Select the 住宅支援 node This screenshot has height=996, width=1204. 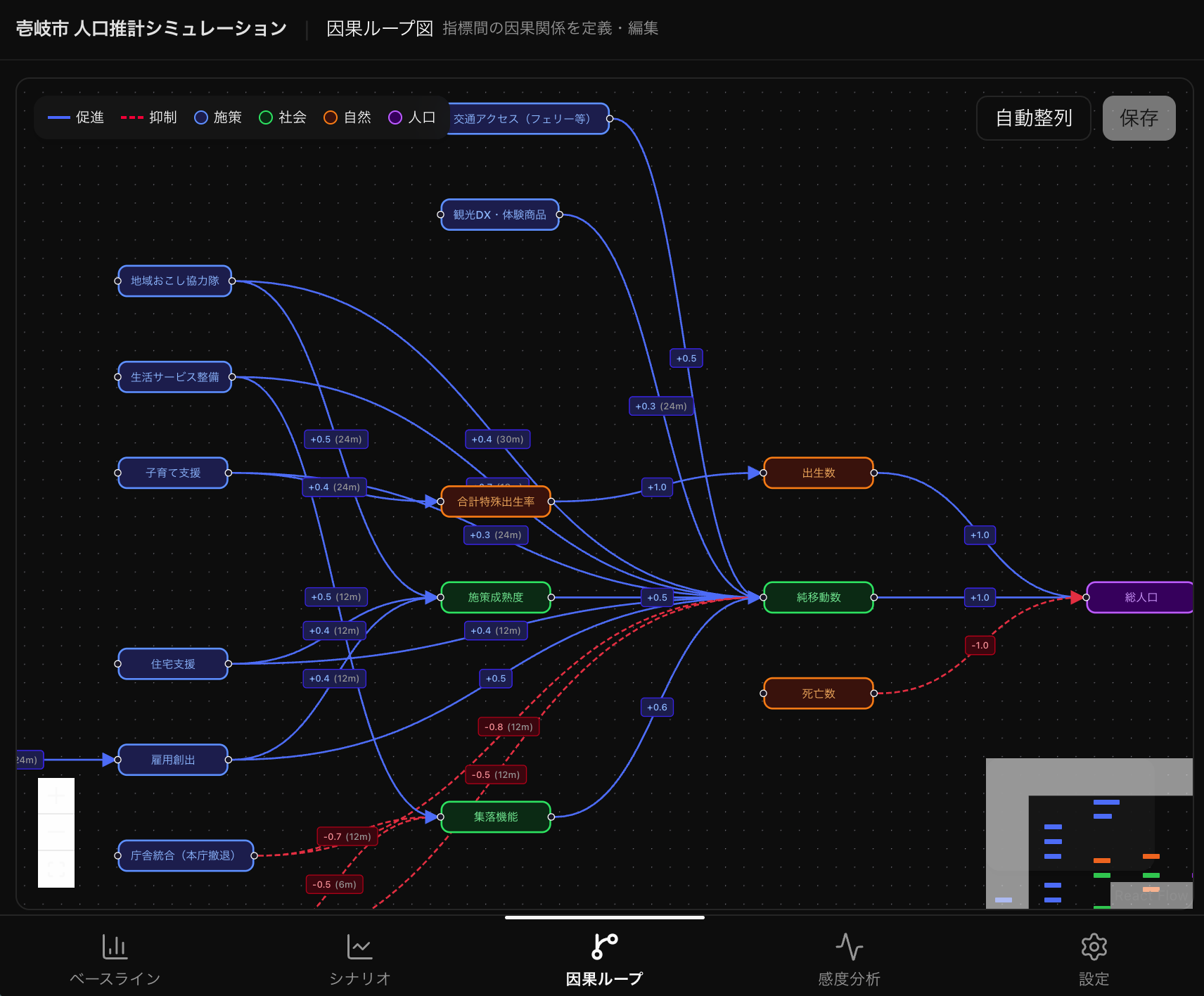tap(173, 664)
